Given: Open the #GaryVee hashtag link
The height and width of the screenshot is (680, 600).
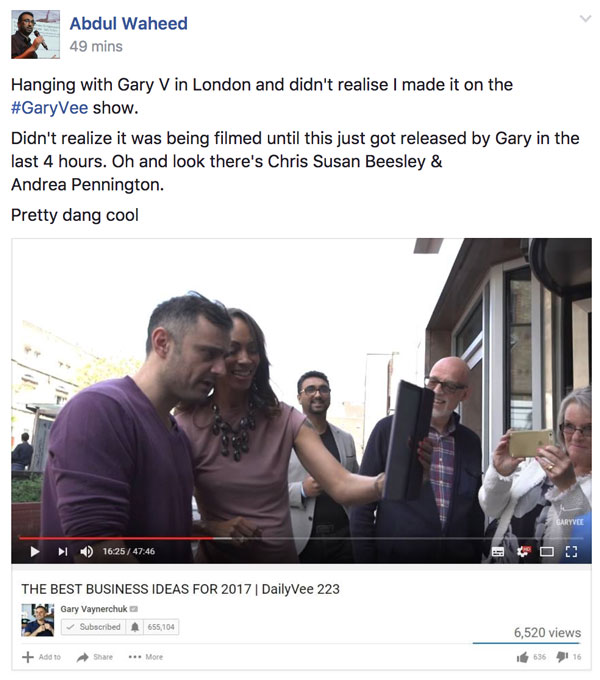Looking at the screenshot, I should pos(49,108).
